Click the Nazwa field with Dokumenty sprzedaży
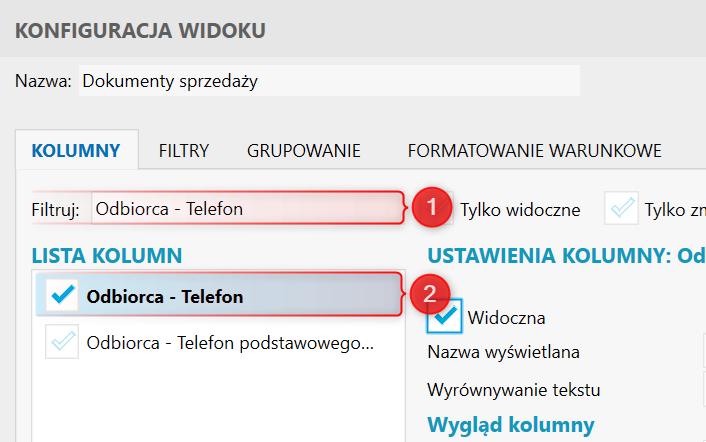The width and height of the screenshot is (706, 442). coord(329,81)
